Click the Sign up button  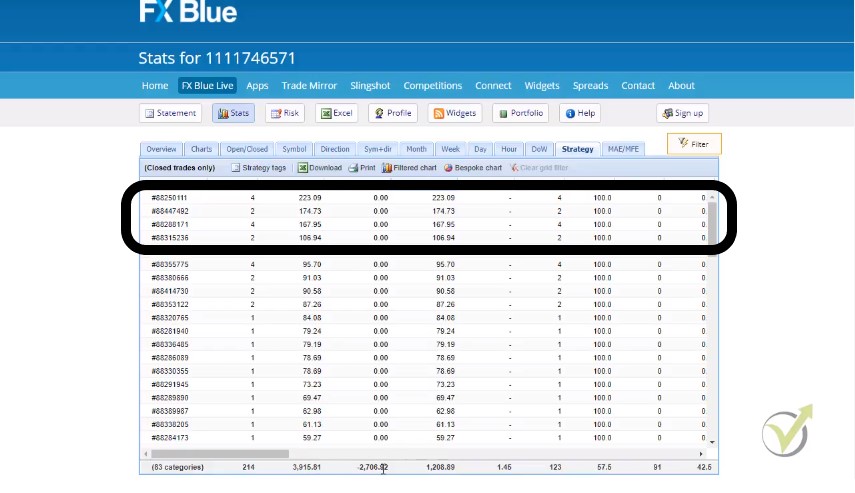[x=682, y=113]
